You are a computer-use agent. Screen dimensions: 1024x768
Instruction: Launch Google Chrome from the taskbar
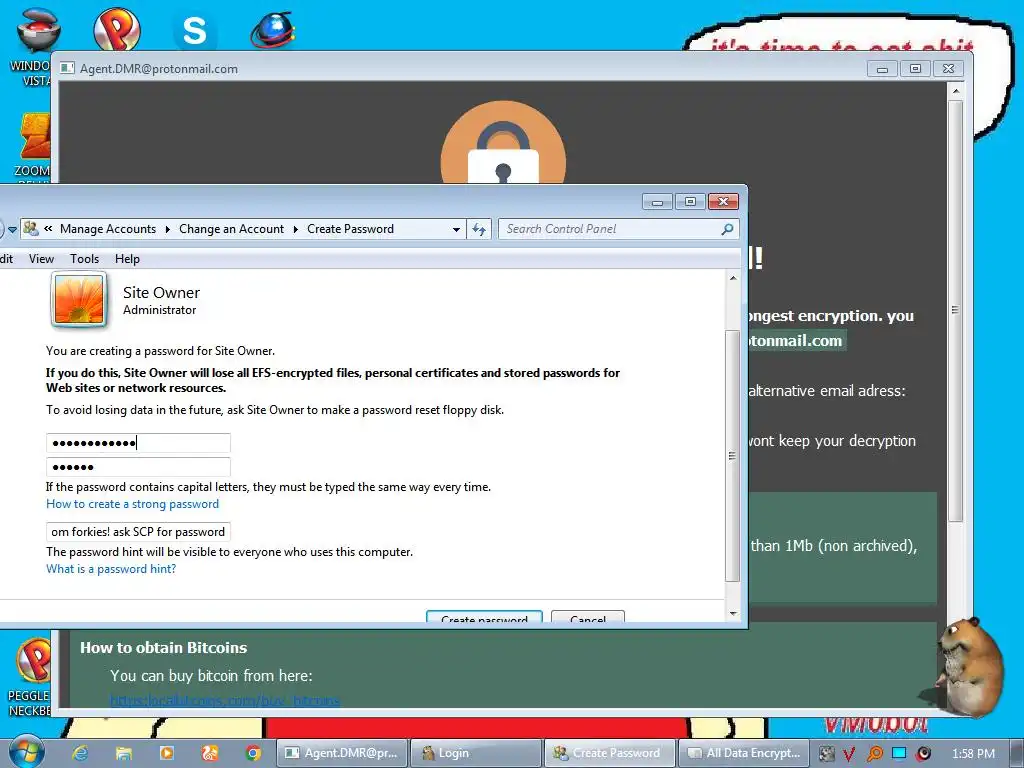[x=253, y=753]
